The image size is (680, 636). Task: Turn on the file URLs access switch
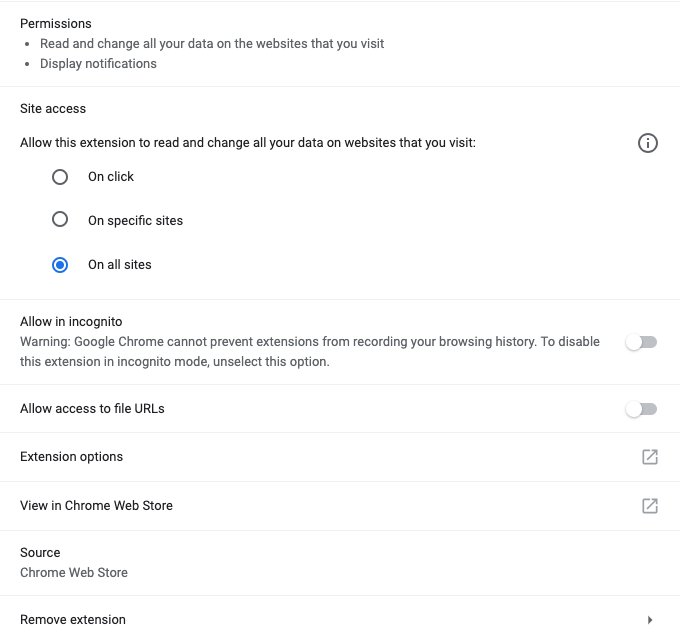(x=640, y=409)
